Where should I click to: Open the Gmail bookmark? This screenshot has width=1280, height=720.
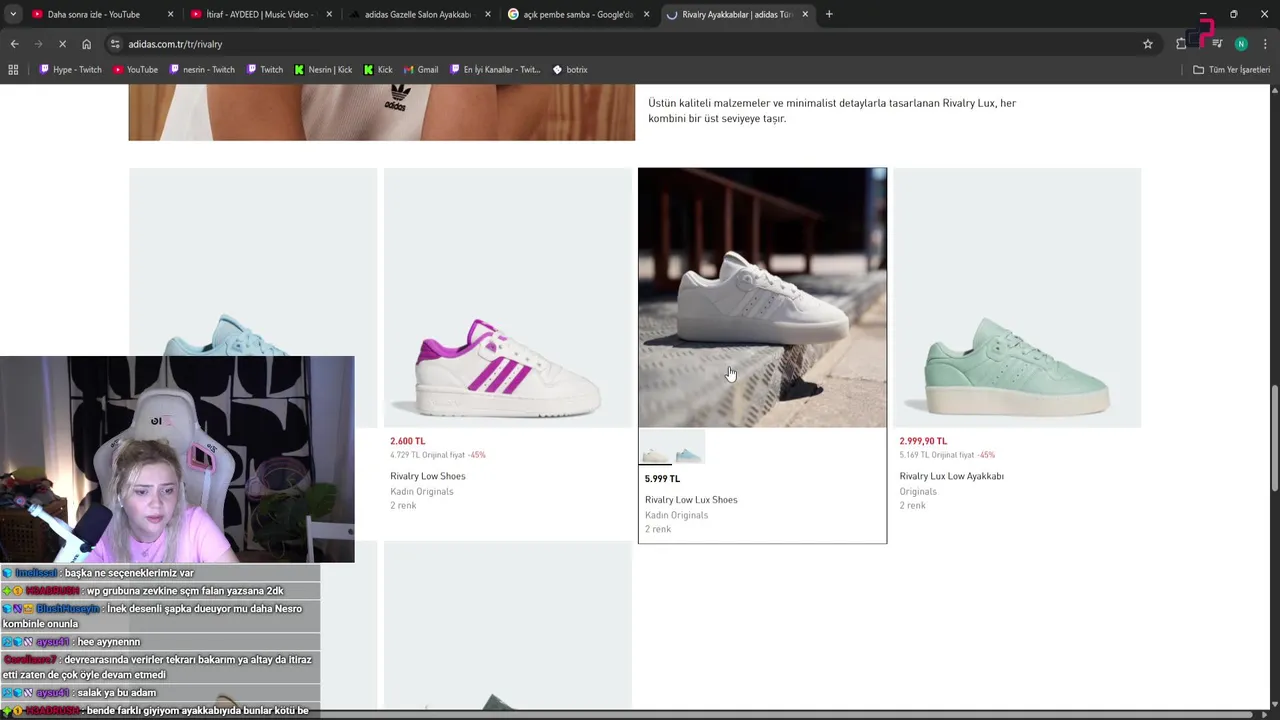tap(421, 70)
